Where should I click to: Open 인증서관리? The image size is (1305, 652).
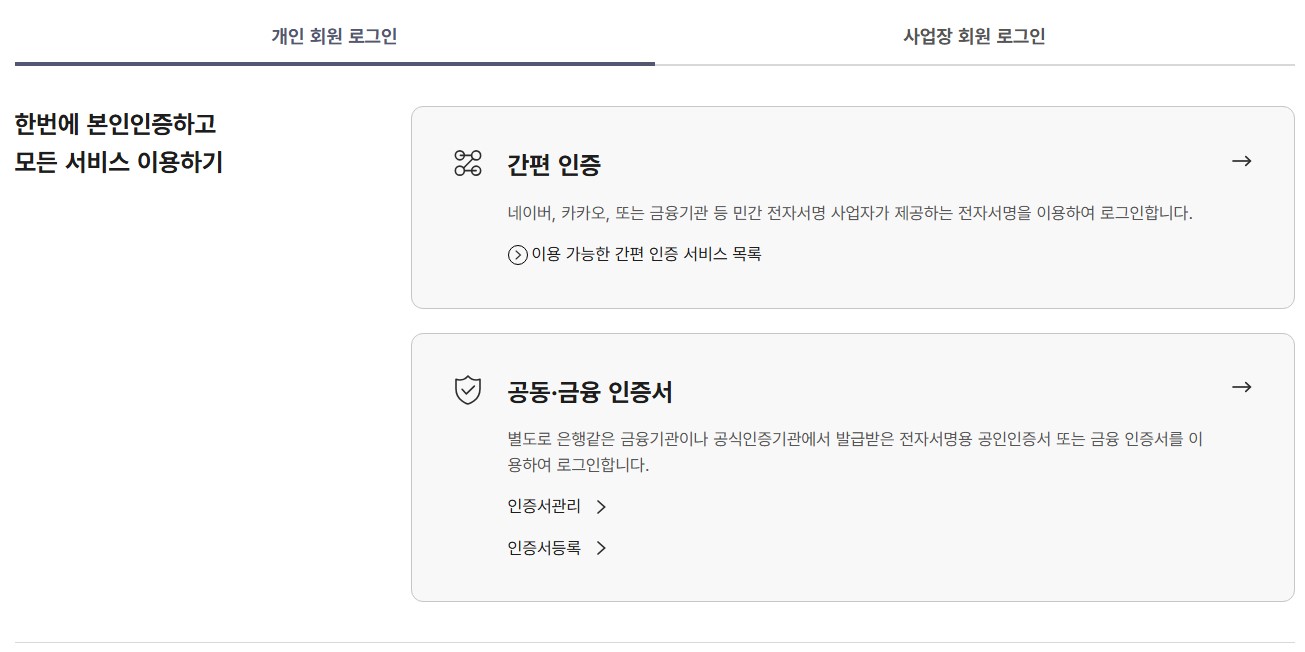[x=543, y=507]
